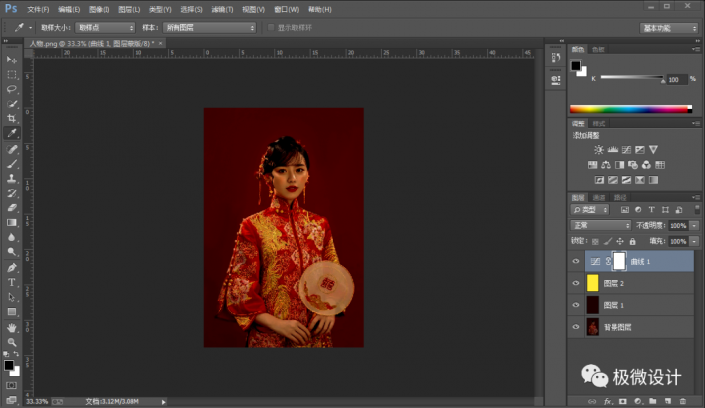Select the History Brush tool
This screenshot has width=705, height=408.
pyautogui.click(x=12, y=193)
